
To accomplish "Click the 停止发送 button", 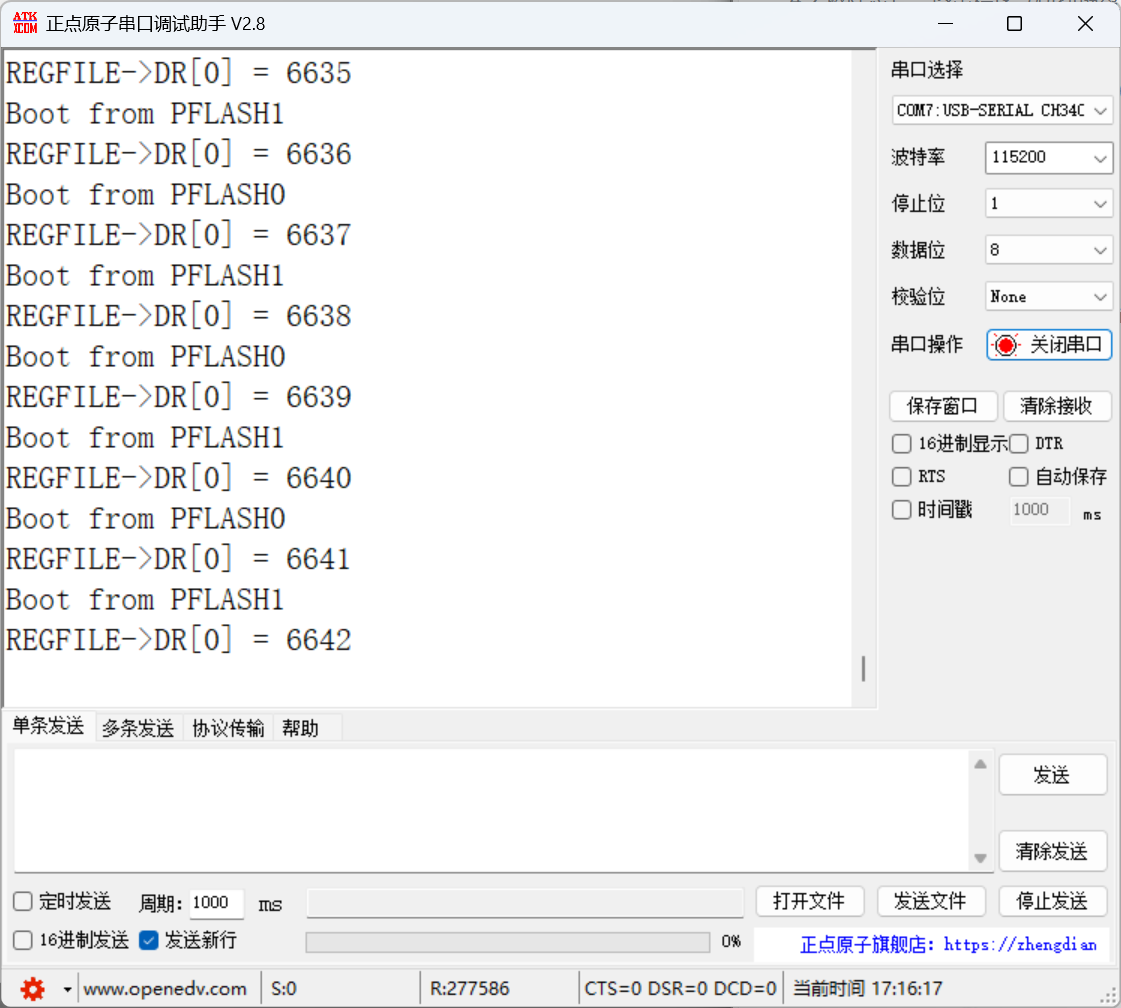I will click(x=1052, y=901).
